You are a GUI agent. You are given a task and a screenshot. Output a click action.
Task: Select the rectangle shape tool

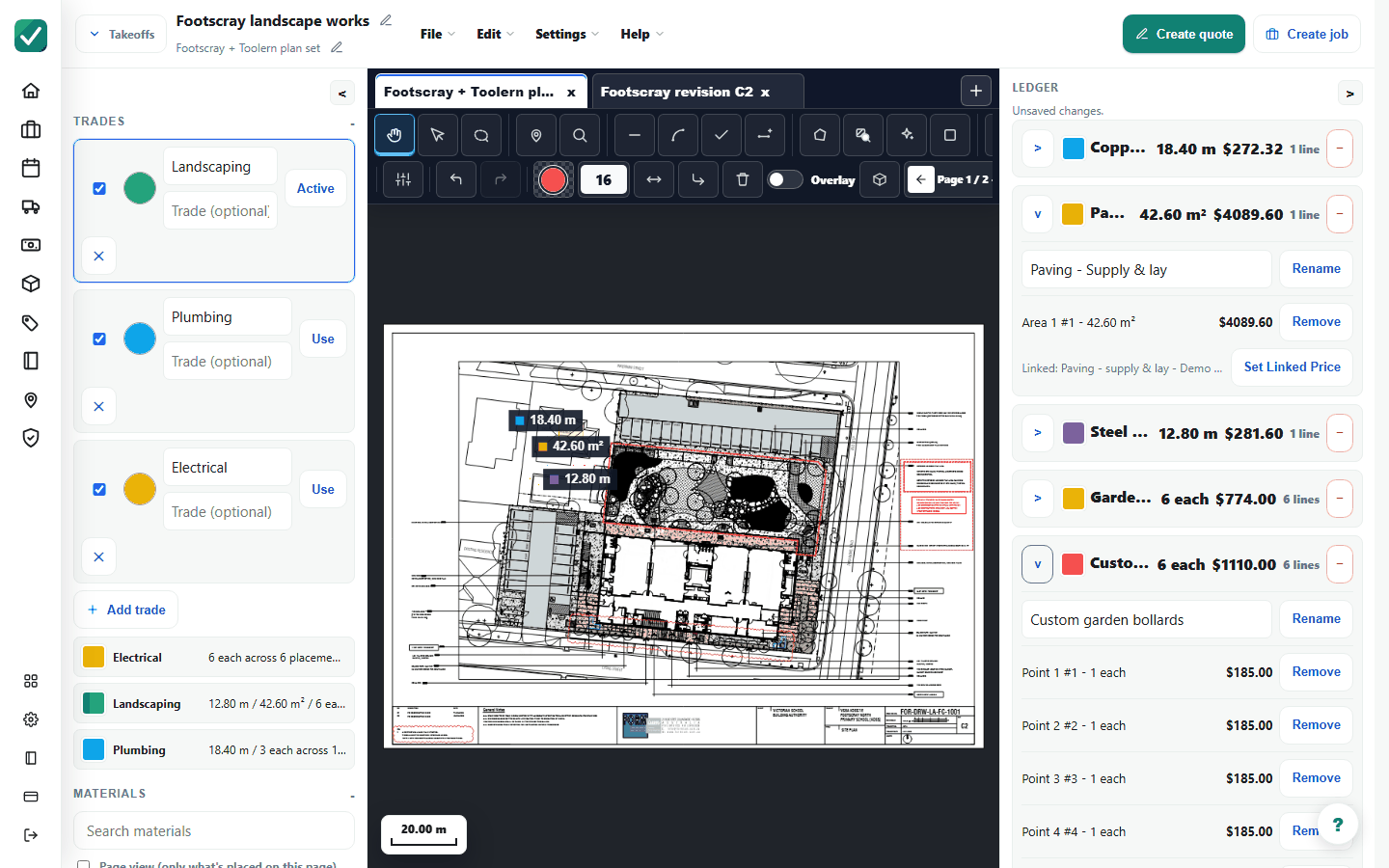950,135
